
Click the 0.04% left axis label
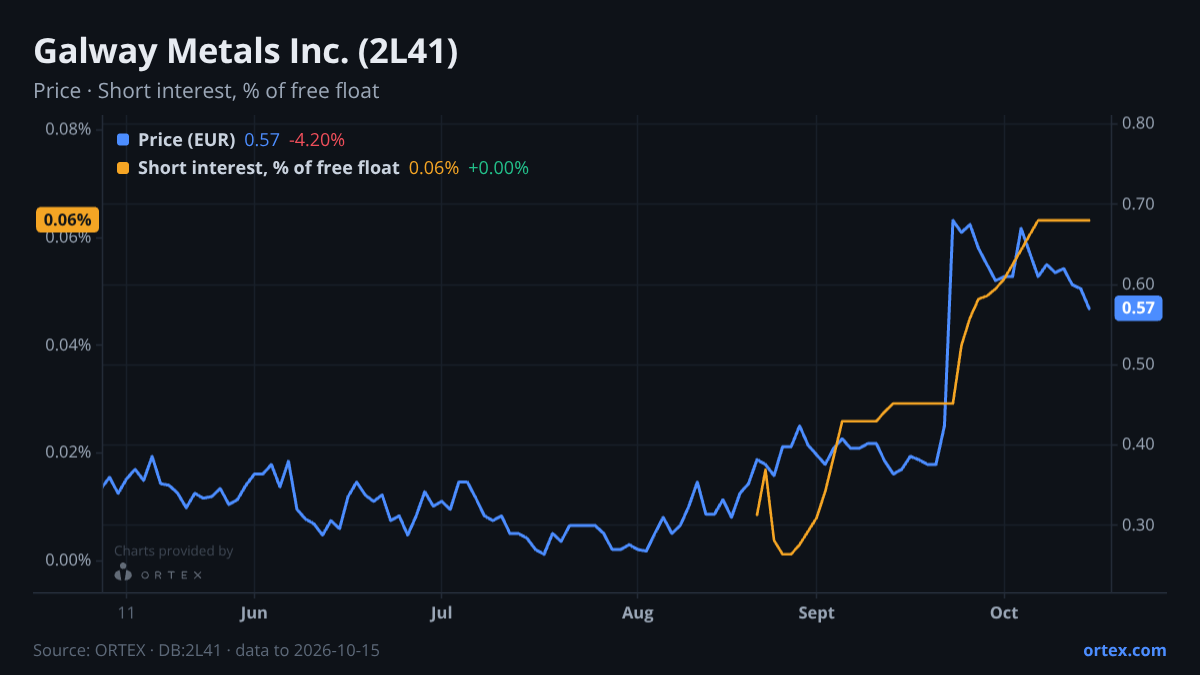pyautogui.click(x=68, y=345)
